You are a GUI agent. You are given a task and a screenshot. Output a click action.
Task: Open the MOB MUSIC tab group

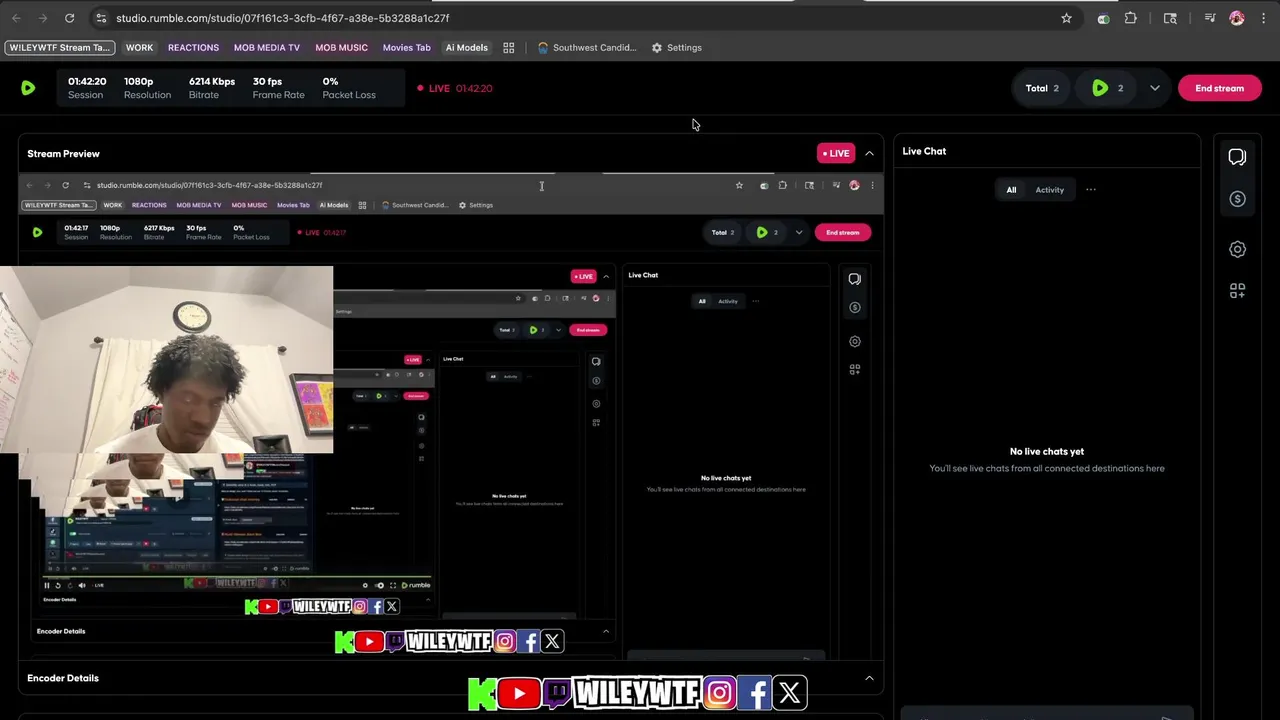tap(342, 47)
